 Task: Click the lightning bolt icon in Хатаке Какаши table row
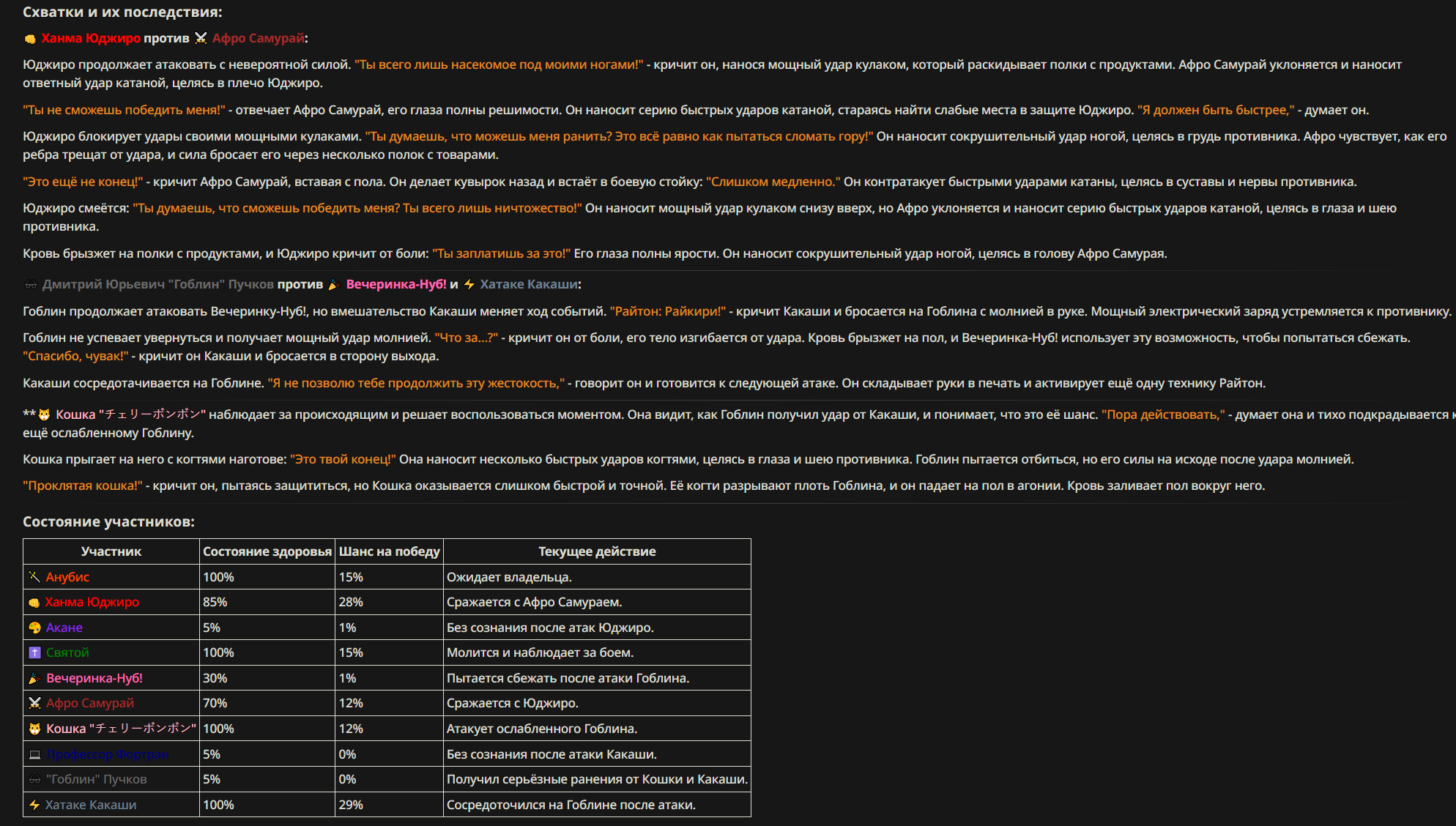[x=34, y=805]
